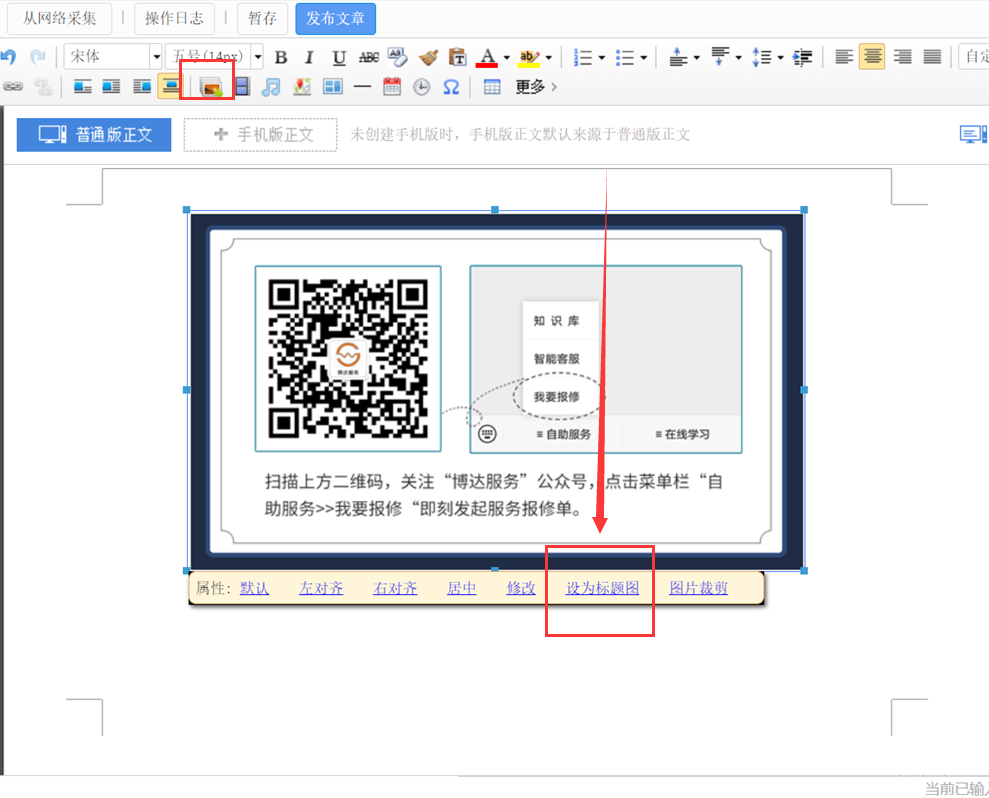Click the 从网络采集 button
Viewport: 989px width, 798px height.
[x=59, y=18]
